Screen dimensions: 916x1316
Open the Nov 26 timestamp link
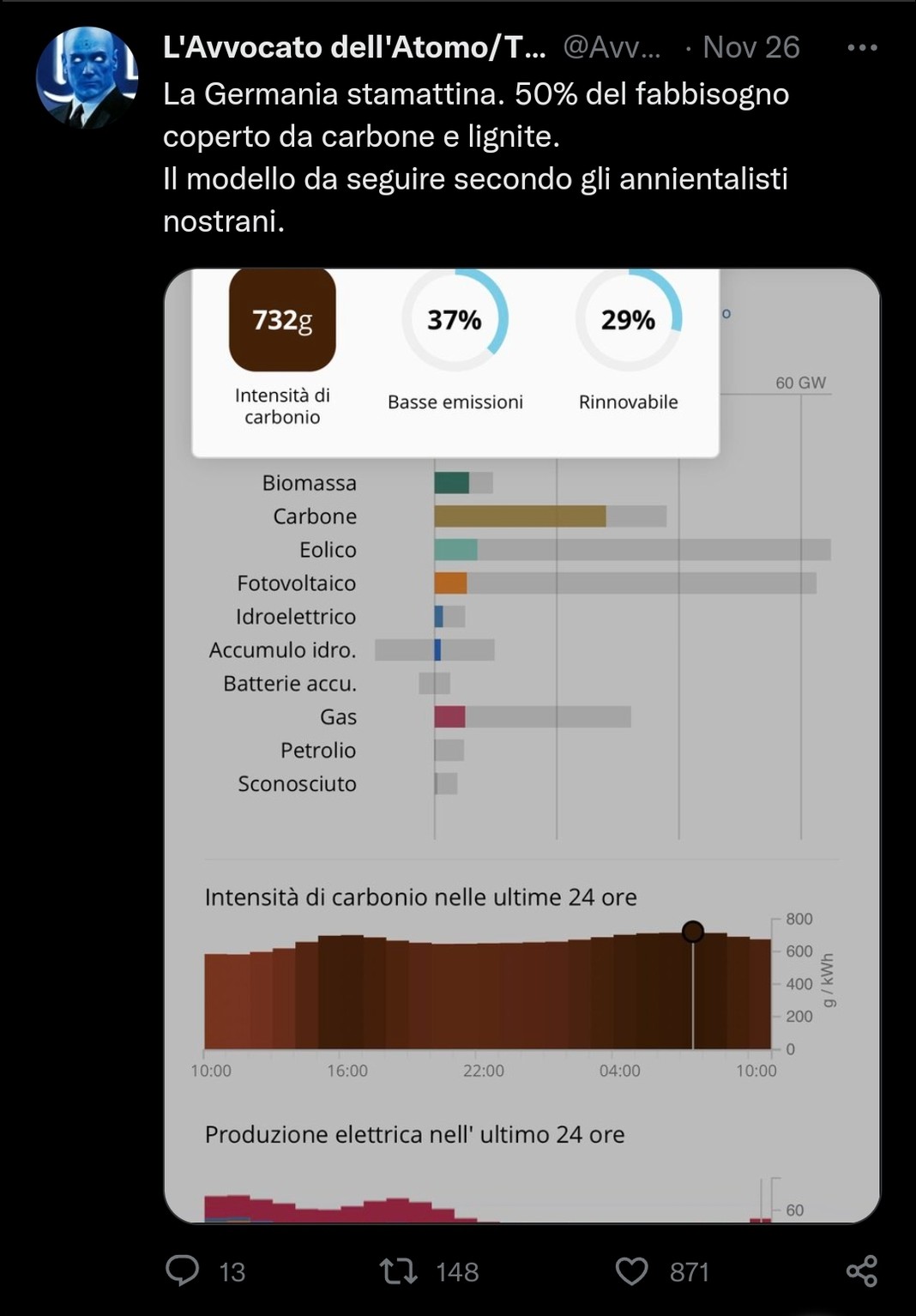[x=750, y=48]
